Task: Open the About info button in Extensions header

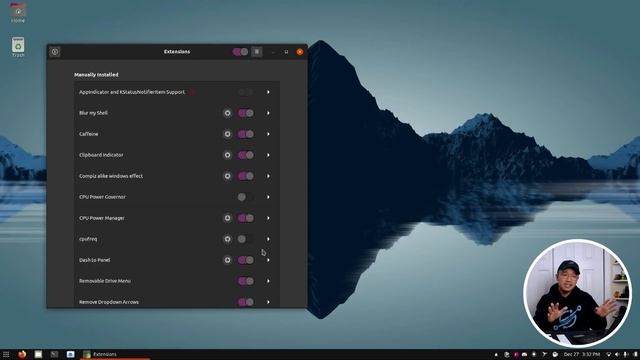Action: tap(55, 52)
